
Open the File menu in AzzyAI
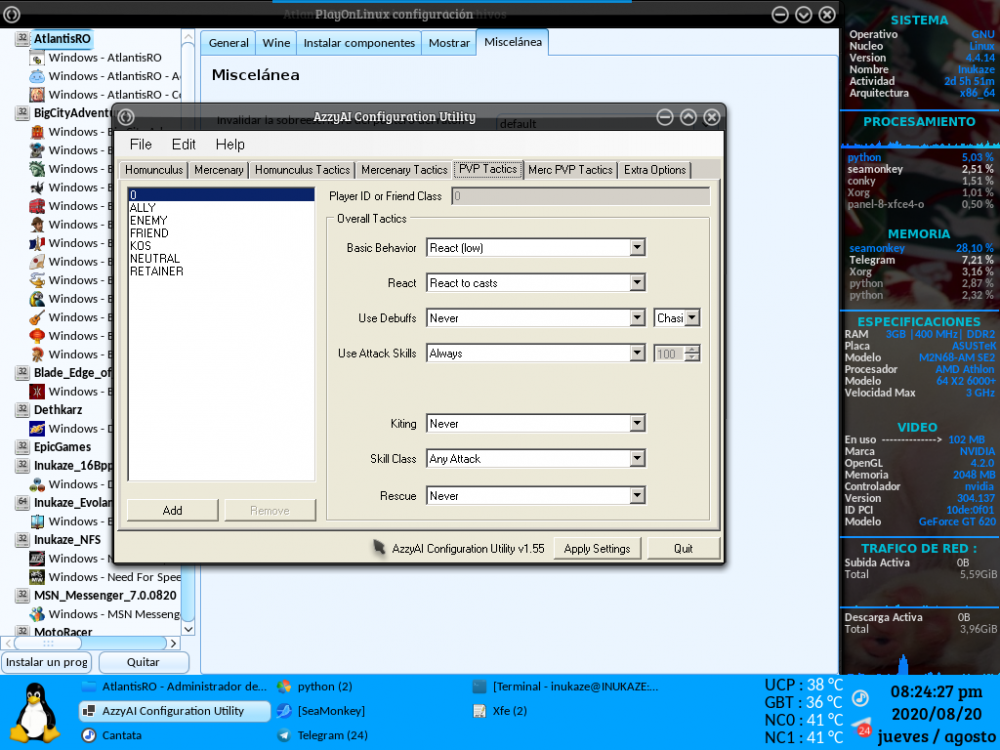pyautogui.click(x=140, y=145)
